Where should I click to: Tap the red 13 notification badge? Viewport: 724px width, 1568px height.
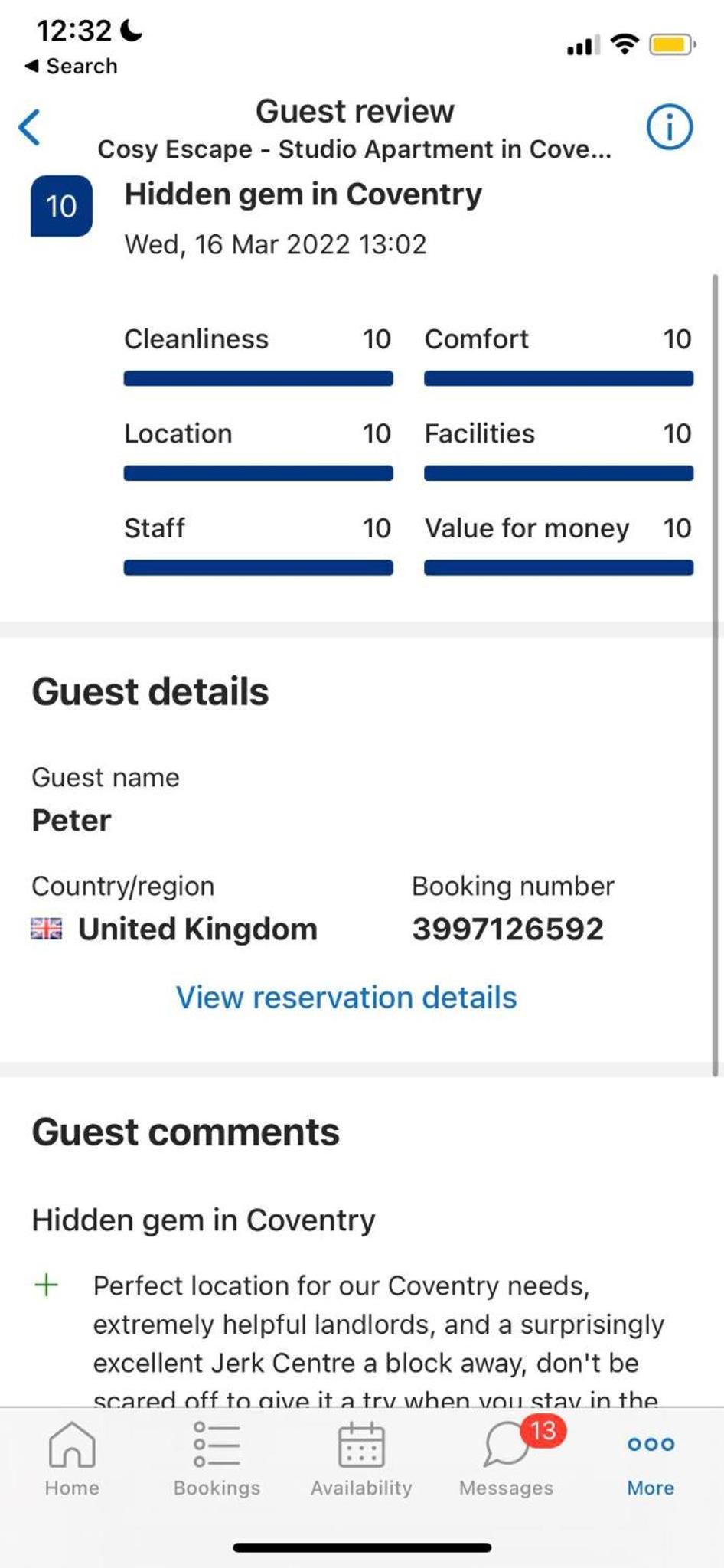(x=543, y=1430)
